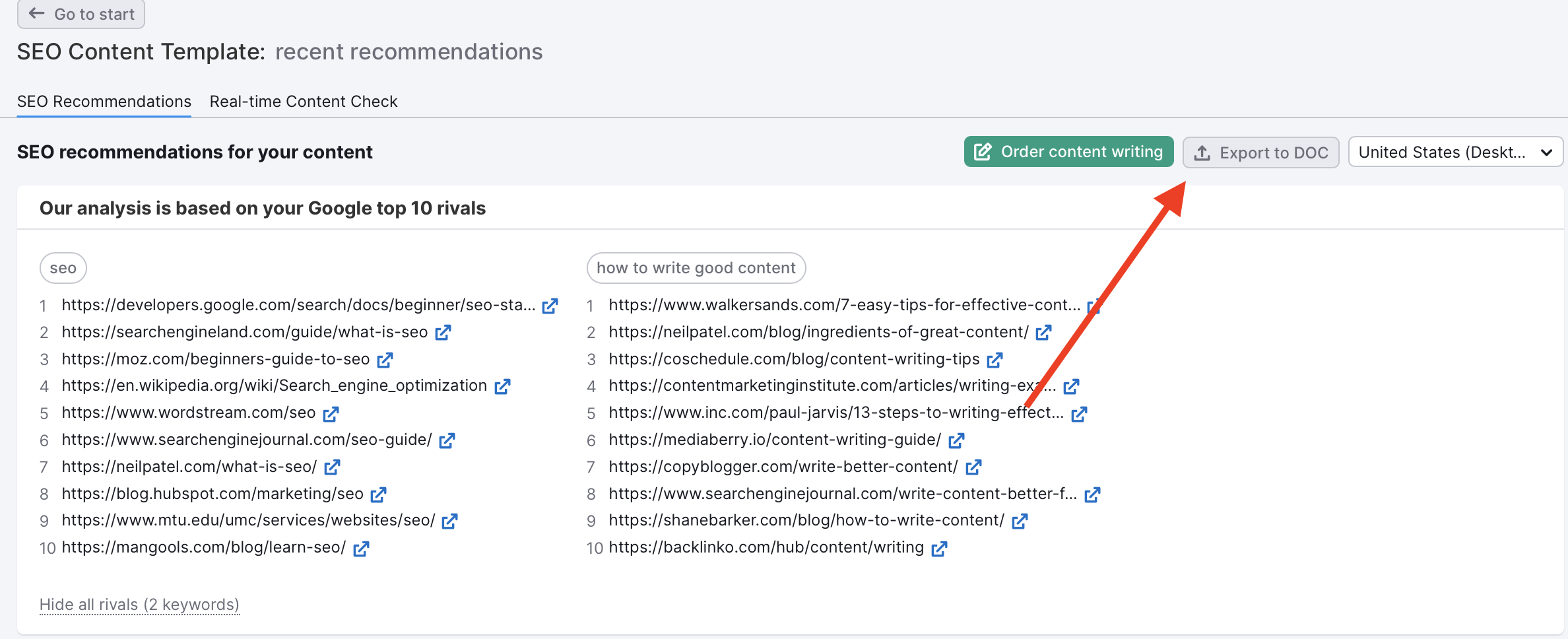Open external link icon for searchenginejournal.com write-content-better
Image resolution: width=1568 pixels, height=639 pixels.
pyautogui.click(x=1092, y=494)
